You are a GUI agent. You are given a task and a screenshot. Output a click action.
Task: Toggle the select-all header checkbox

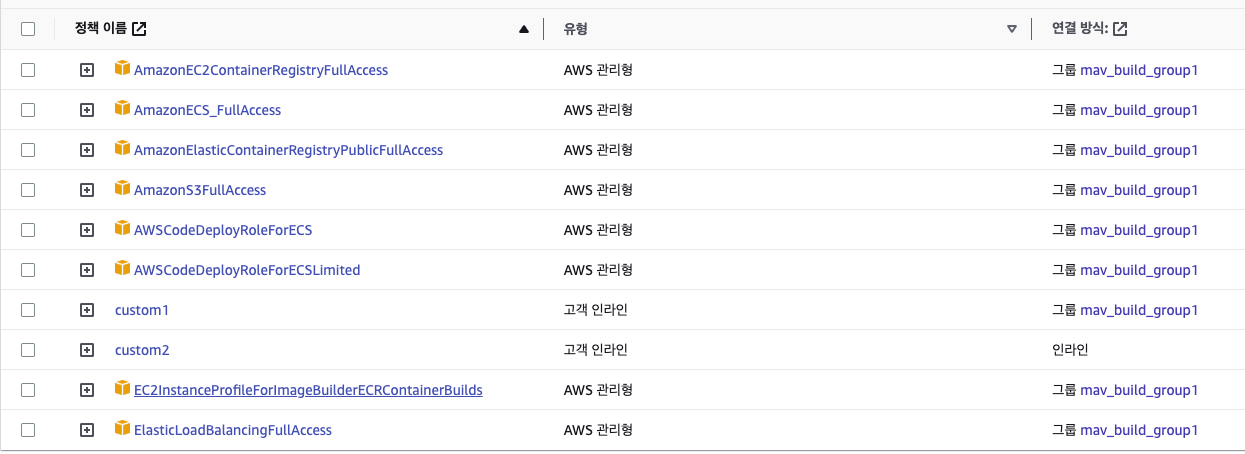28,29
